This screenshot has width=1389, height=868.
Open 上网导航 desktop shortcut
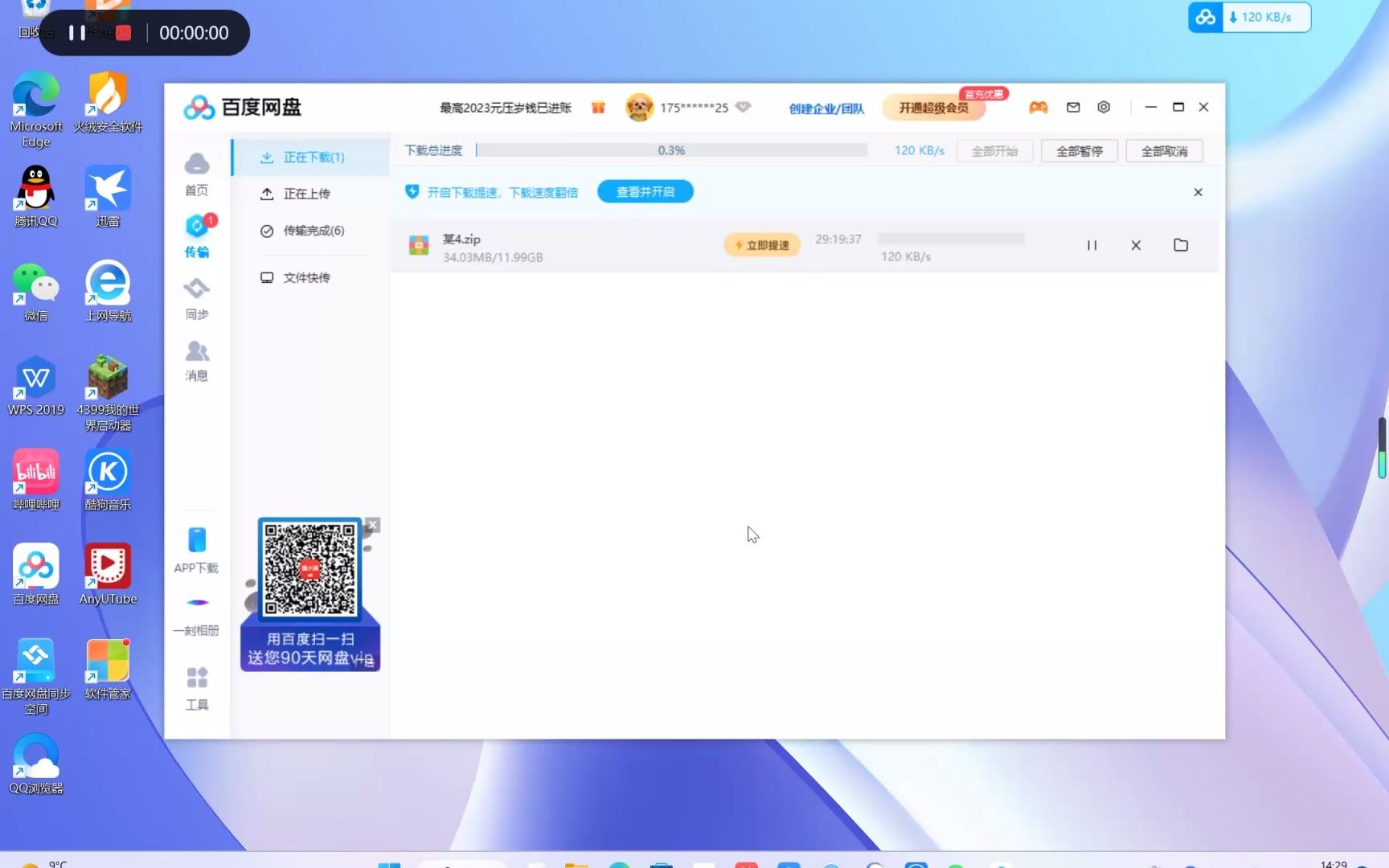[108, 292]
